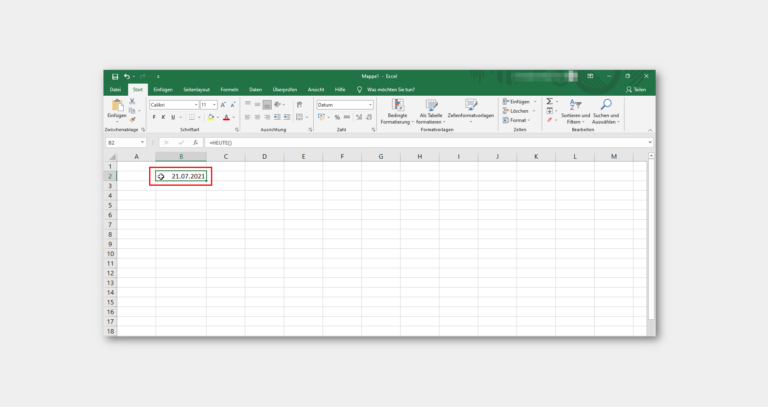768x407 pixels.
Task: Click the AutoSum sigma icon
Action: tap(549, 102)
